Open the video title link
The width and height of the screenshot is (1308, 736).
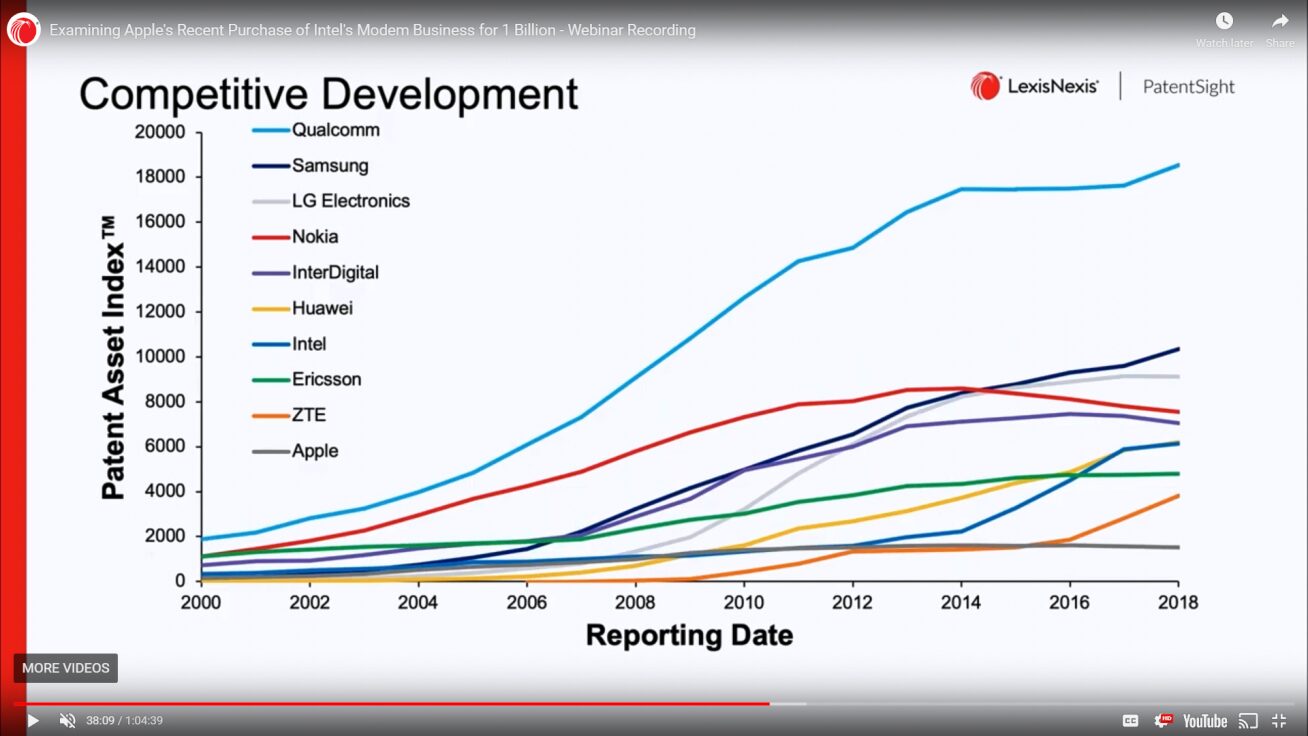coord(372,30)
